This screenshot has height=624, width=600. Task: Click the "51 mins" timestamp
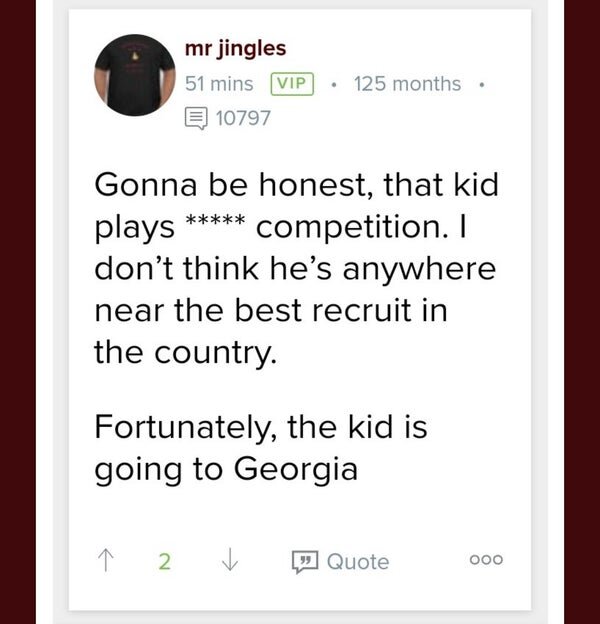tap(219, 84)
